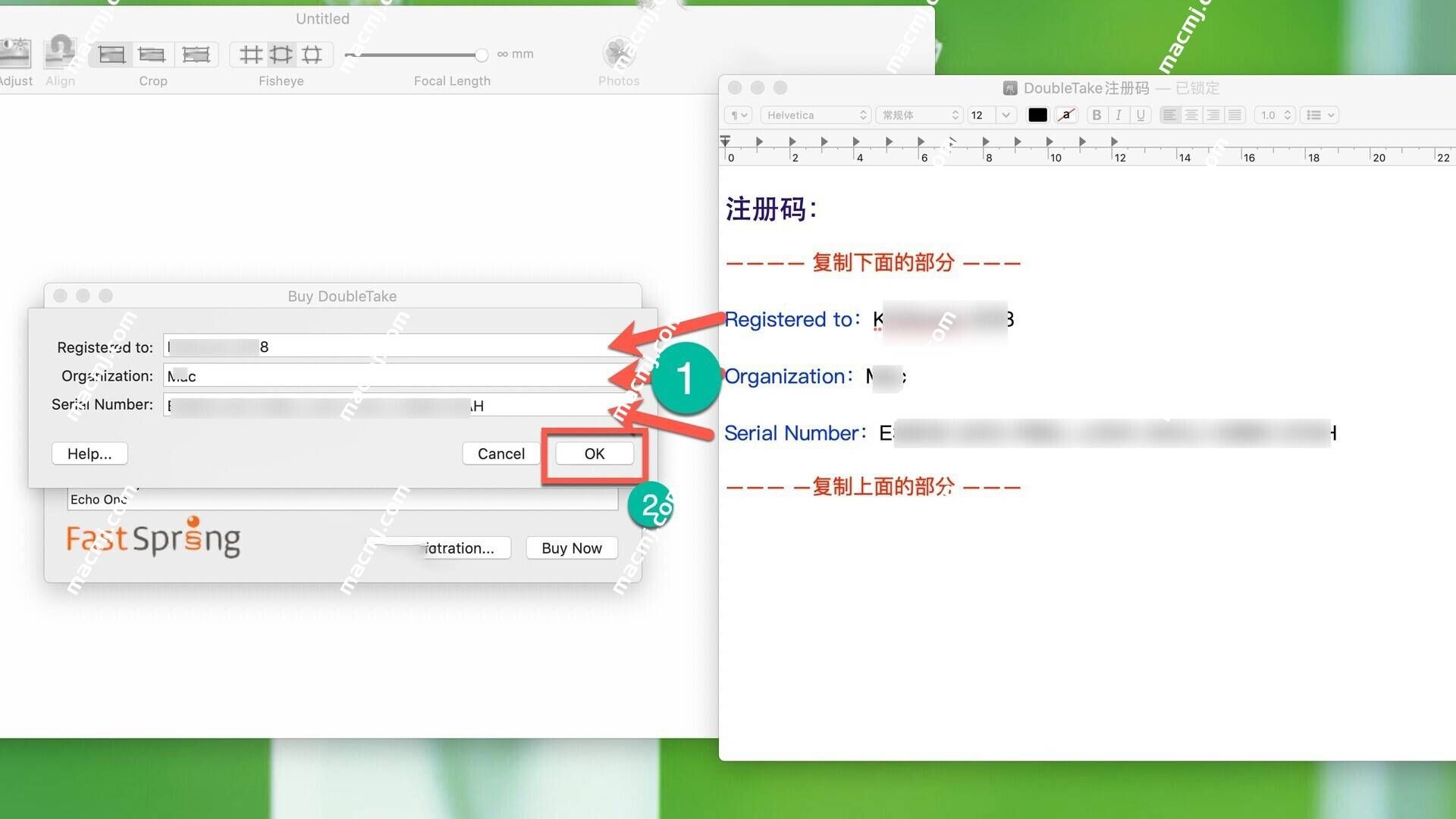The image size is (1456, 819).
Task: Open the black text color swatch
Action: click(1037, 115)
